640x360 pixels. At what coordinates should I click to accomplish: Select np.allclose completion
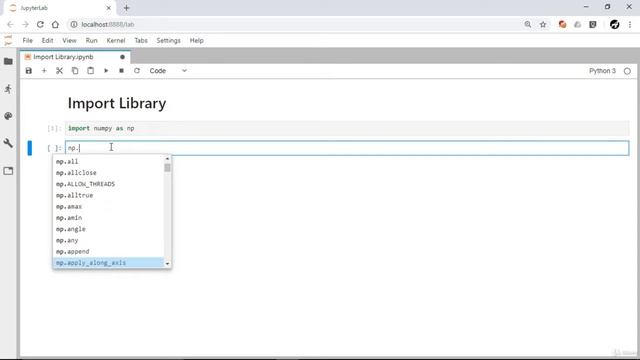point(109,173)
